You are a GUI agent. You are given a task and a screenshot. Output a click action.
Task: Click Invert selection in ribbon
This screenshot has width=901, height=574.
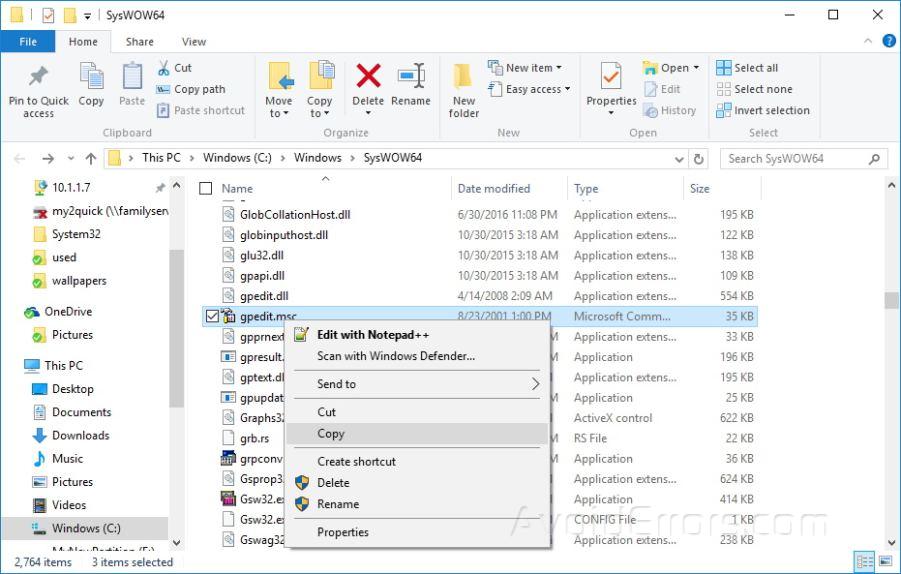(x=762, y=110)
